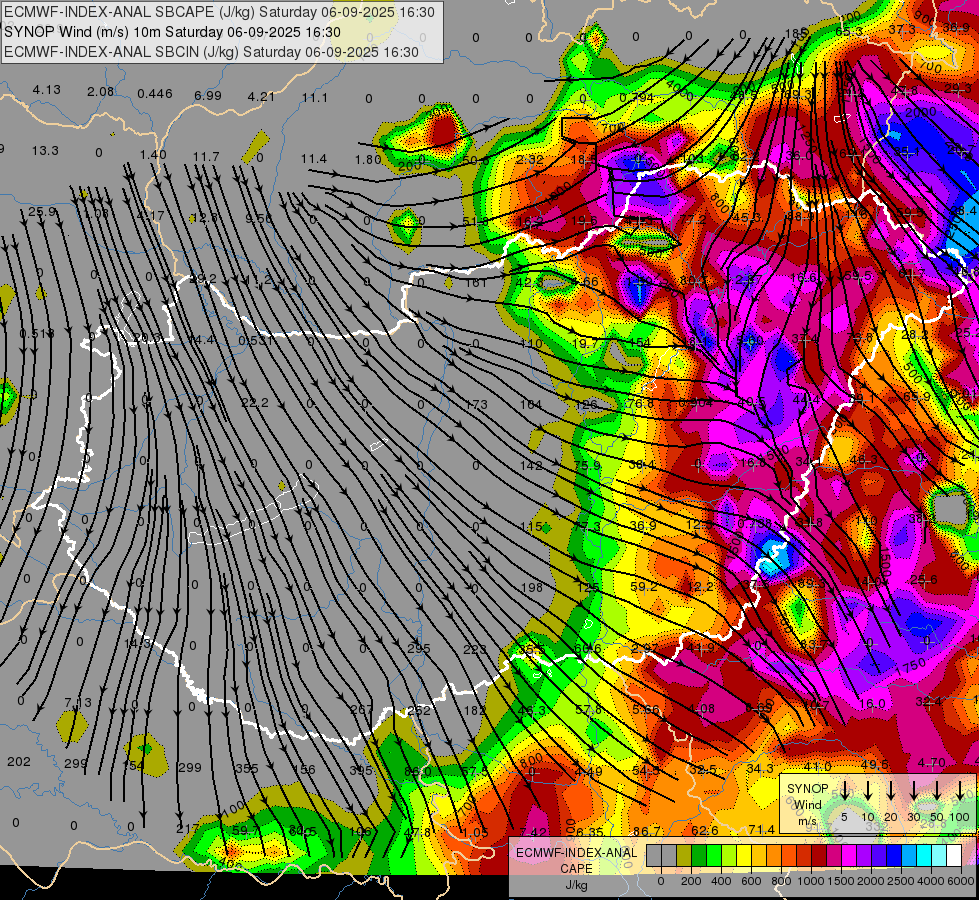Image resolution: width=979 pixels, height=900 pixels.
Task: Click the 7.13 value on the map
Action: click(x=77, y=702)
